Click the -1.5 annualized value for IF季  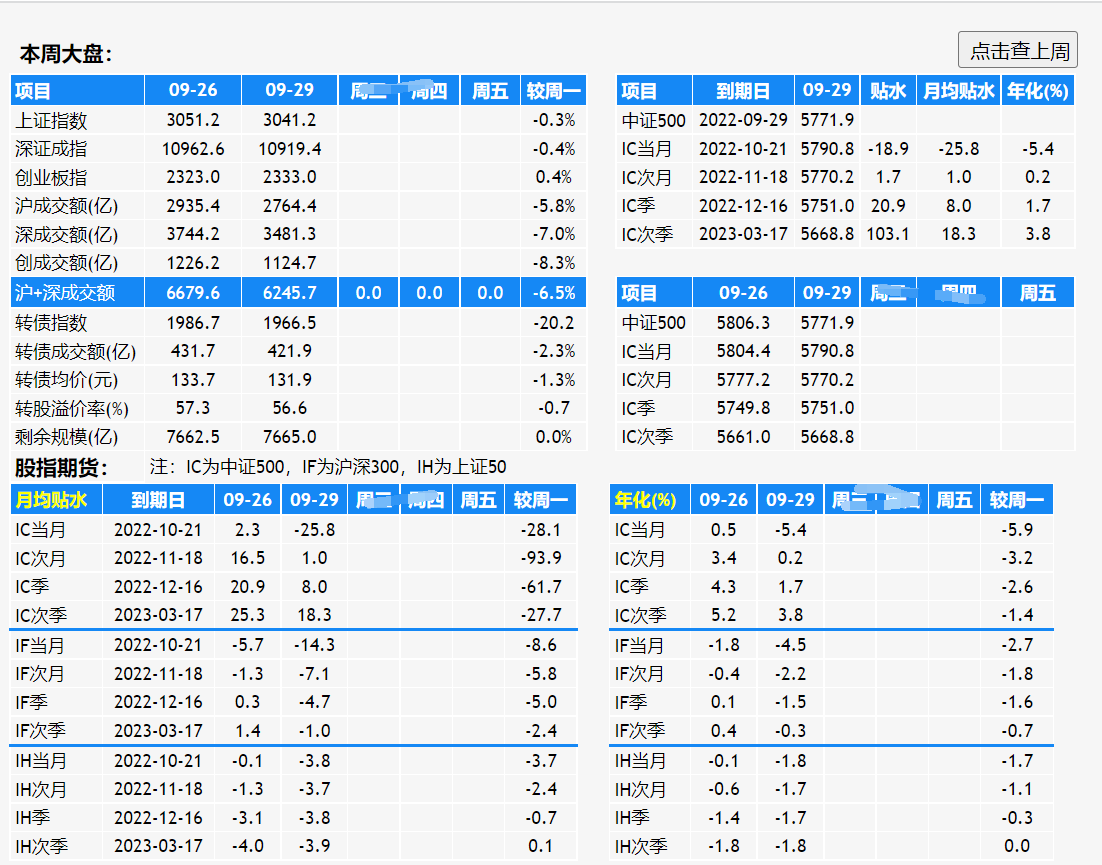point(790,702)
